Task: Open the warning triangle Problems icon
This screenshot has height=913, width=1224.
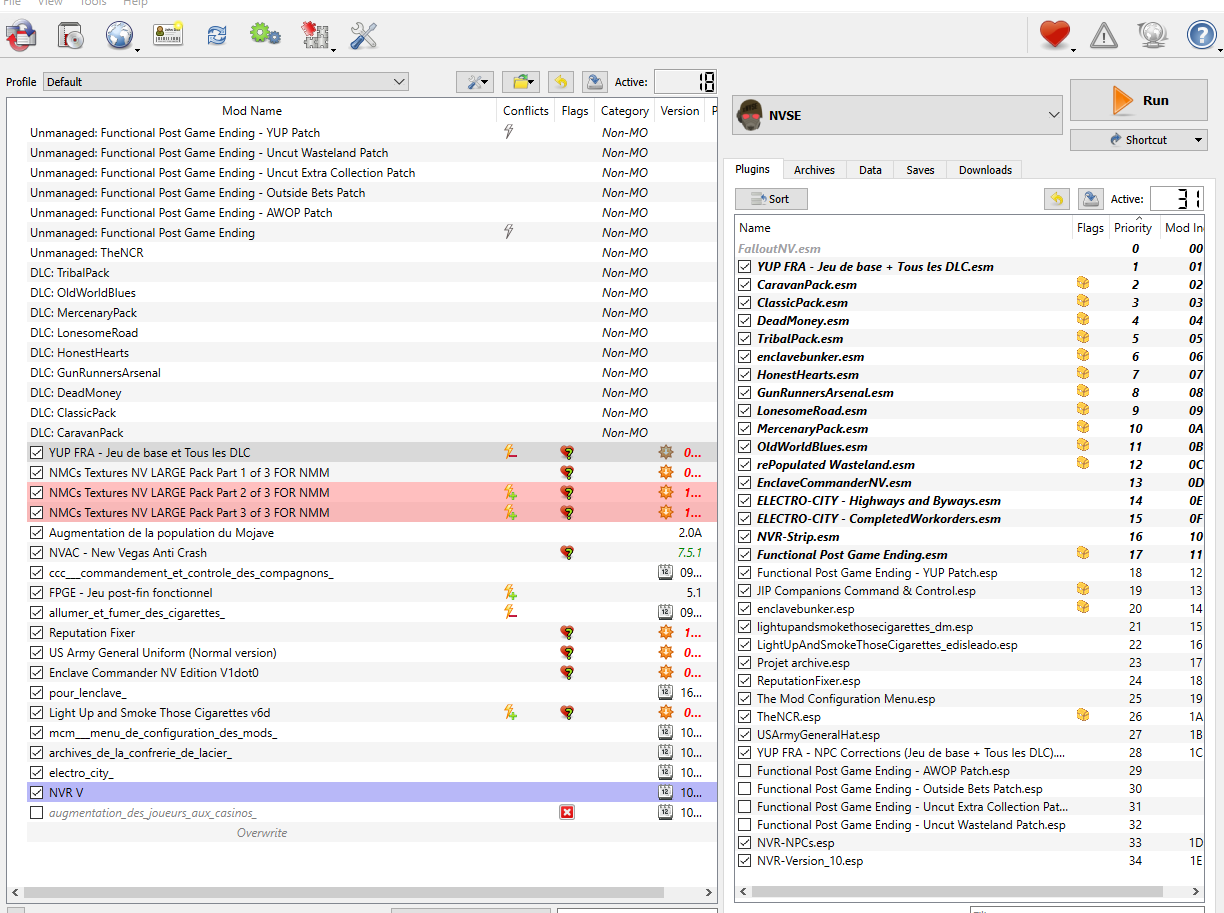Action: click(1104, 37)
